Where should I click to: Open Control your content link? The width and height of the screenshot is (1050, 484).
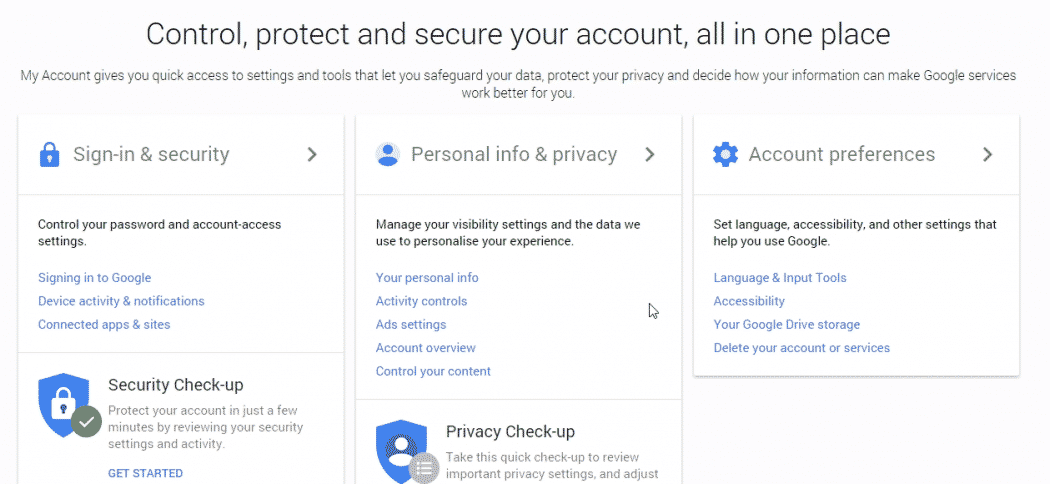[433, 372]
